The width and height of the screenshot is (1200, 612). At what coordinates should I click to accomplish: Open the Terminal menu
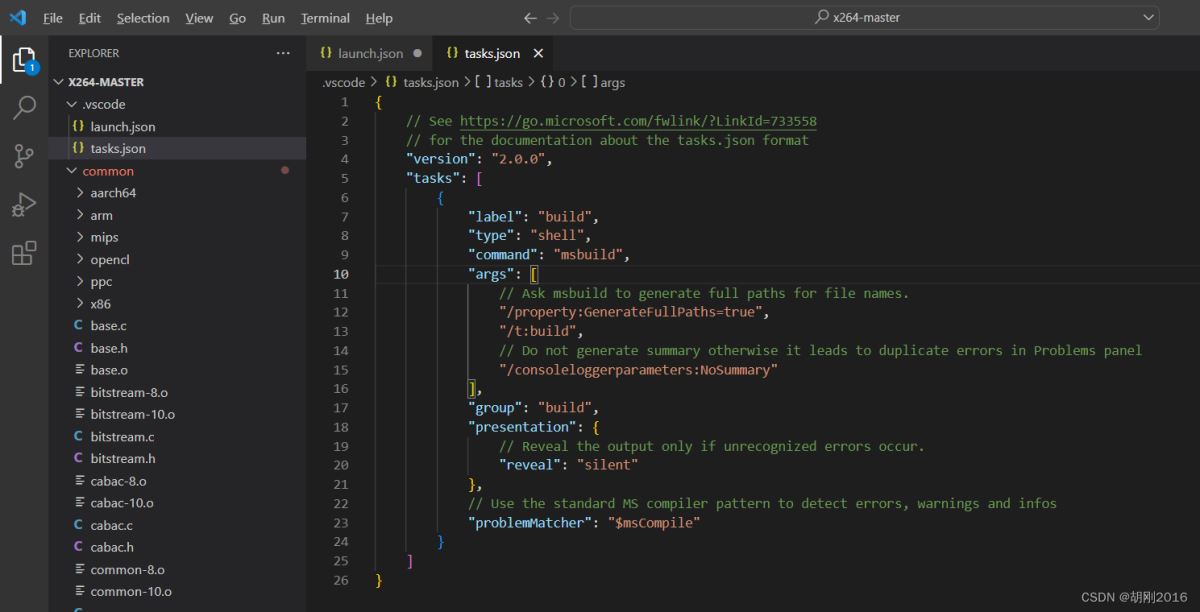tap(325, 18)
